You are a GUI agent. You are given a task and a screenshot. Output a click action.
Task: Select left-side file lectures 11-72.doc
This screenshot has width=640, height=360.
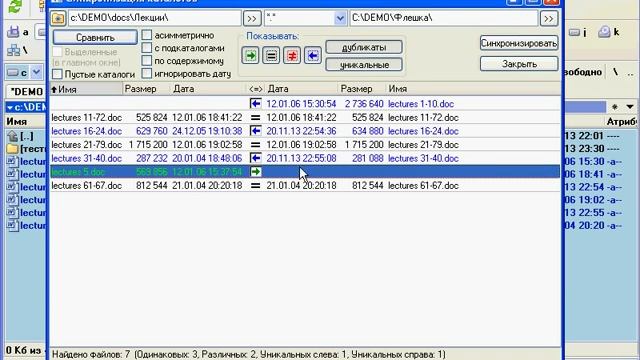click(87, 118)
